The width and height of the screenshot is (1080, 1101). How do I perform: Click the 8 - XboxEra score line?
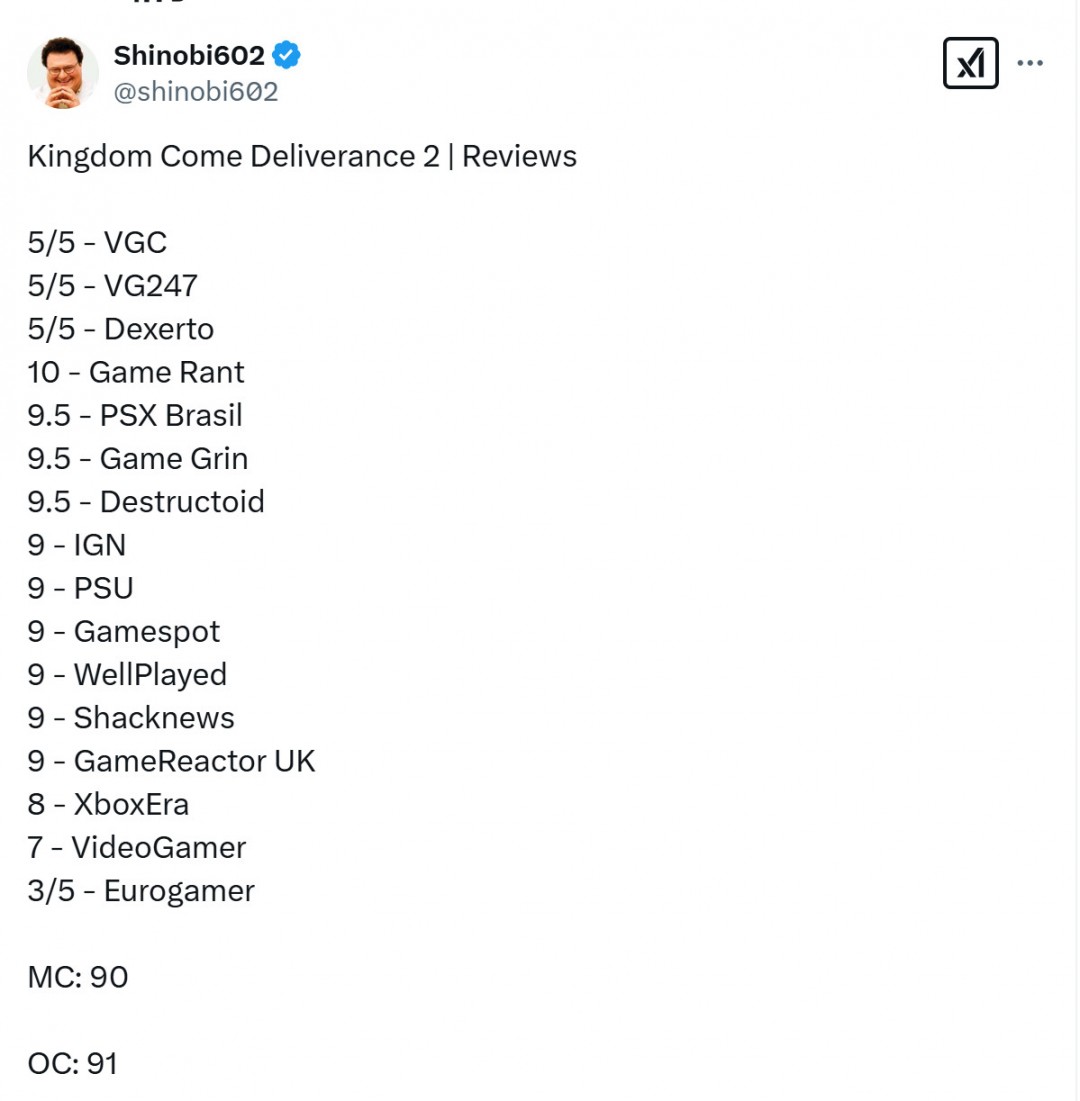click(108, 804)
